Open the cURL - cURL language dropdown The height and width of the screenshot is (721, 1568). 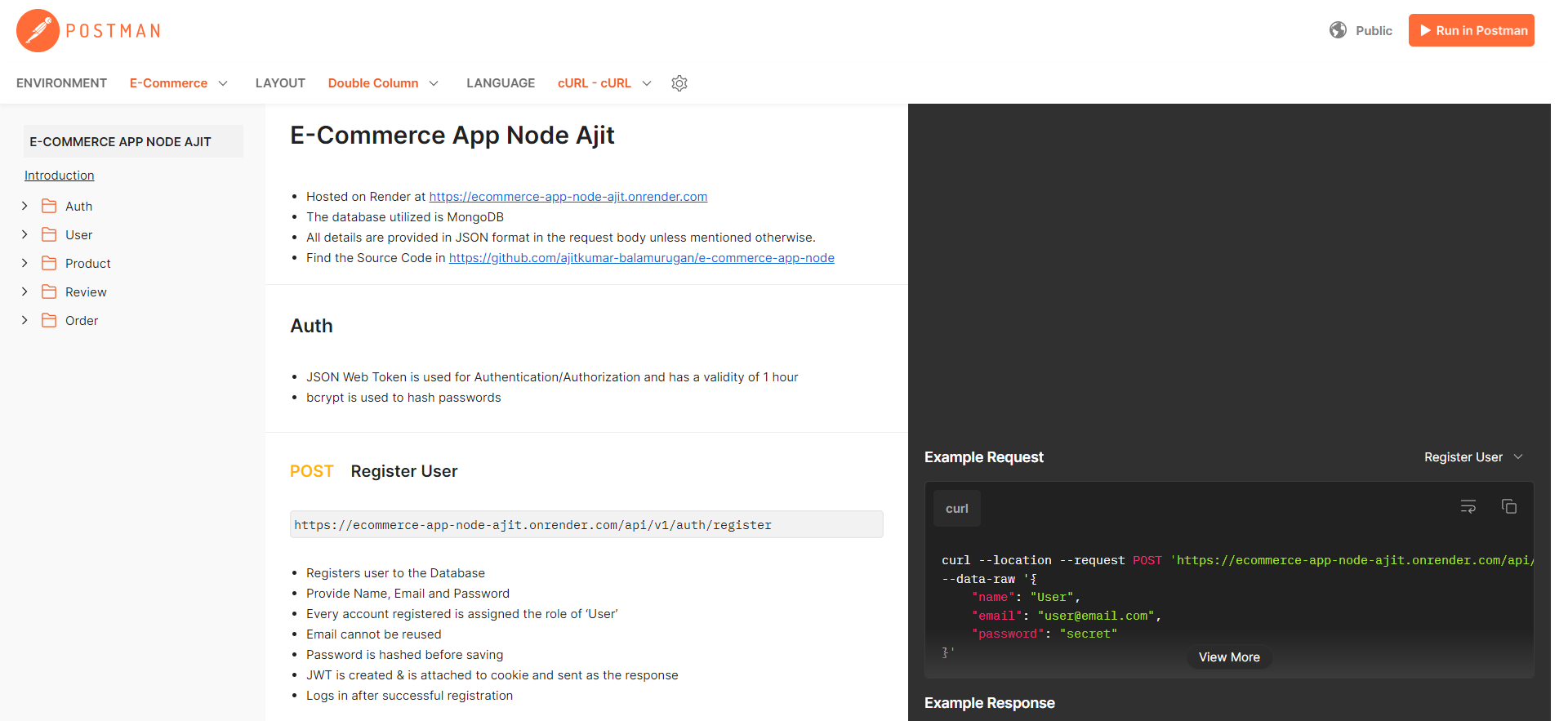[x=604, y=83]
